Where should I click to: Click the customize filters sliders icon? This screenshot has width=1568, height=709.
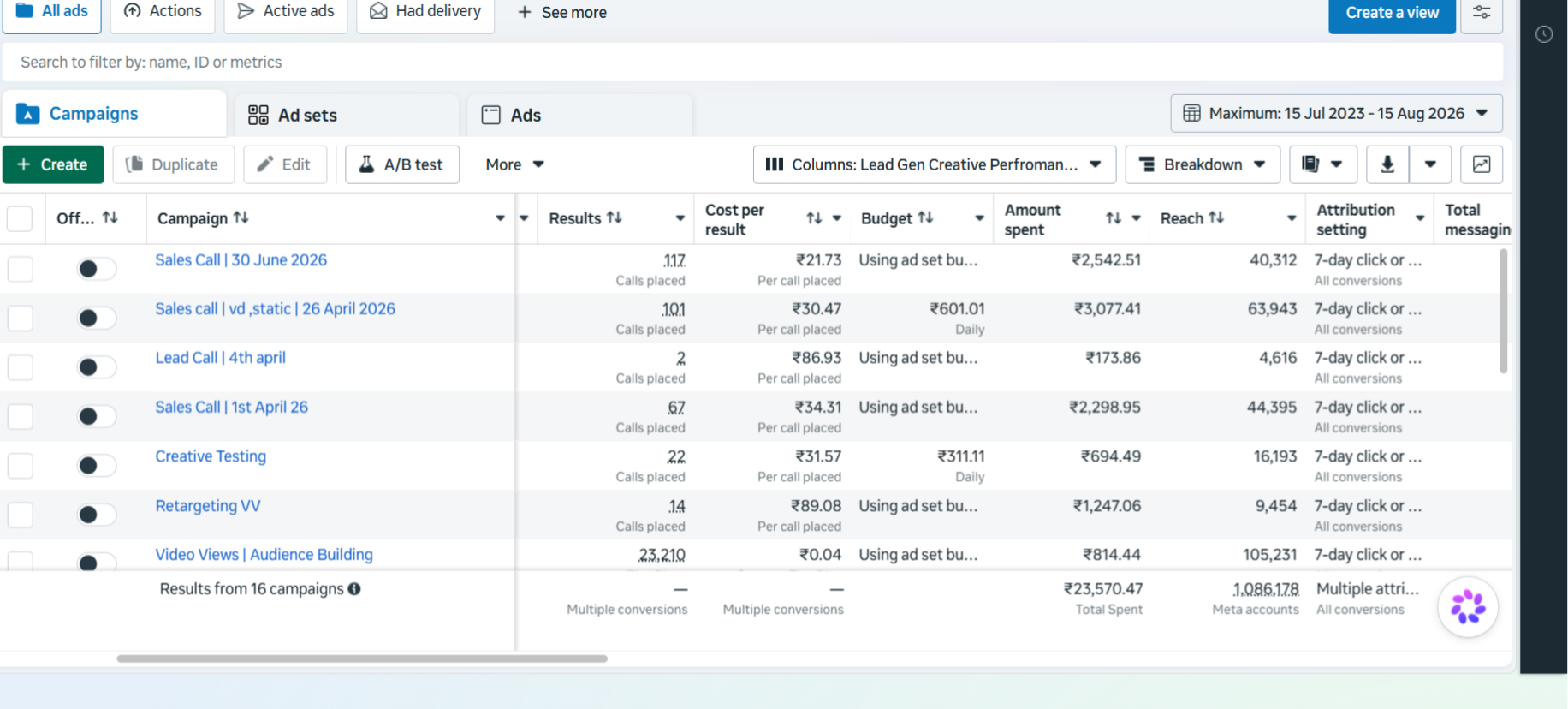pyautogui.click(x=1481, y=13)
